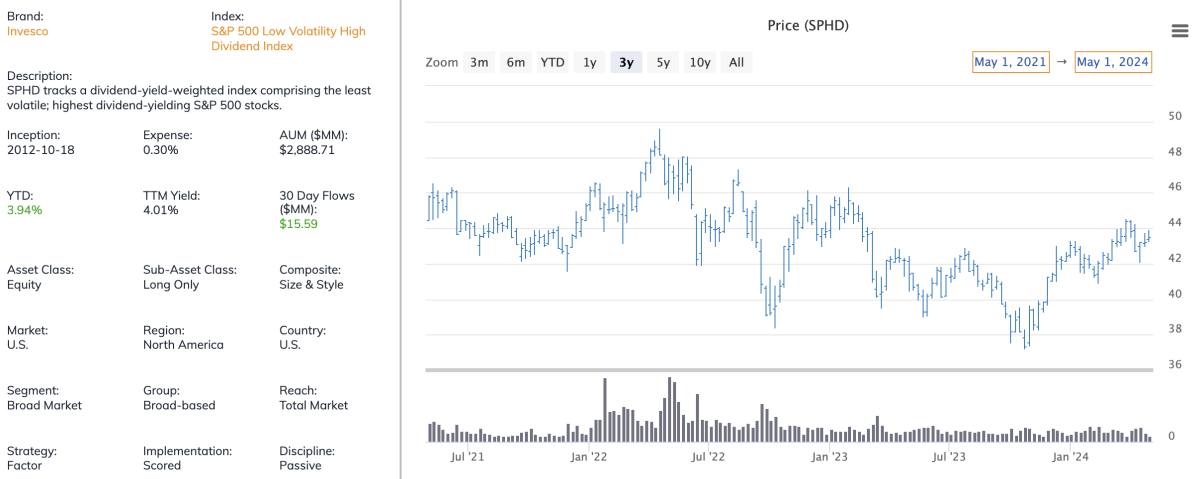The image size is (1200, 479).
Task: Switch chart zoom to 1y
Action: [590, 62]
